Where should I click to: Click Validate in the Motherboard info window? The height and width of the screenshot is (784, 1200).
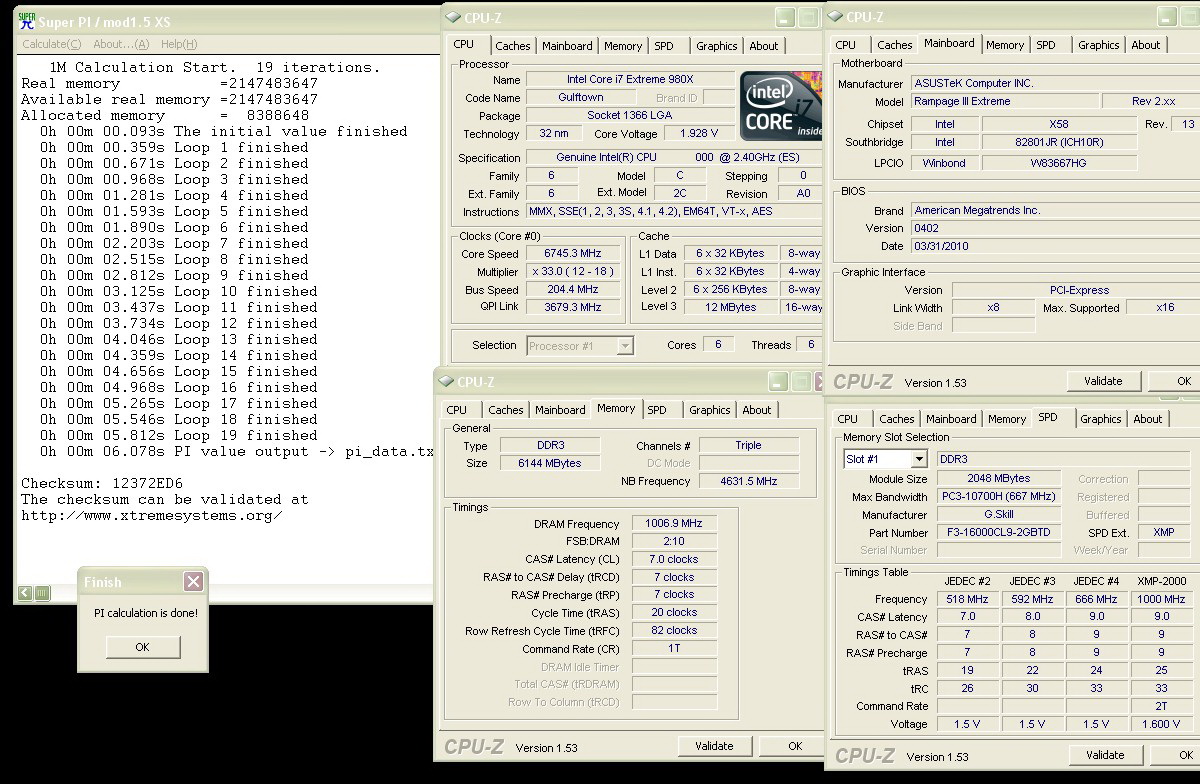coord(1103,381)
